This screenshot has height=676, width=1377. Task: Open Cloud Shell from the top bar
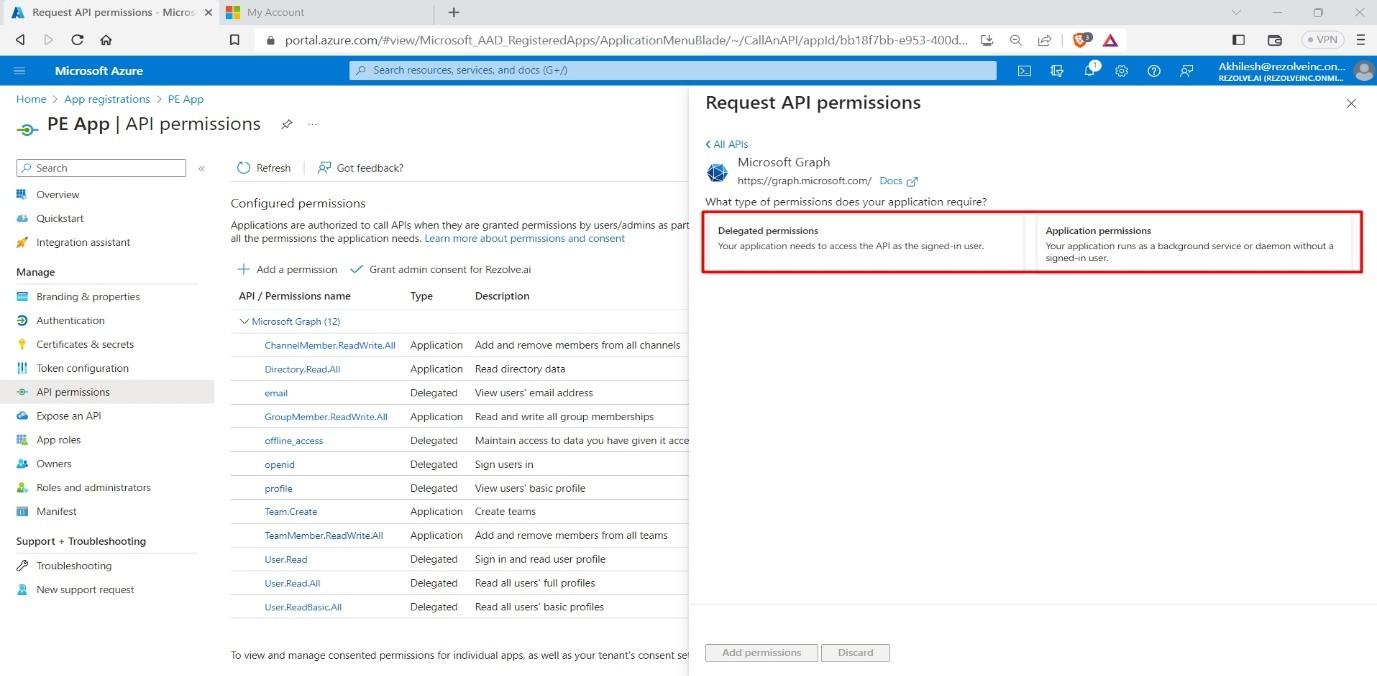click(x=1024, y=71)
